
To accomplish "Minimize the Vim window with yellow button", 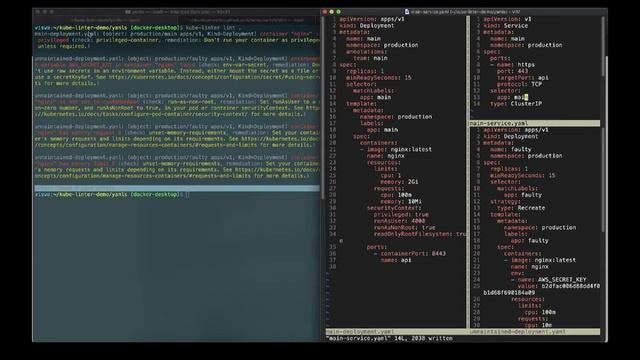I will (x=331, y=12).
